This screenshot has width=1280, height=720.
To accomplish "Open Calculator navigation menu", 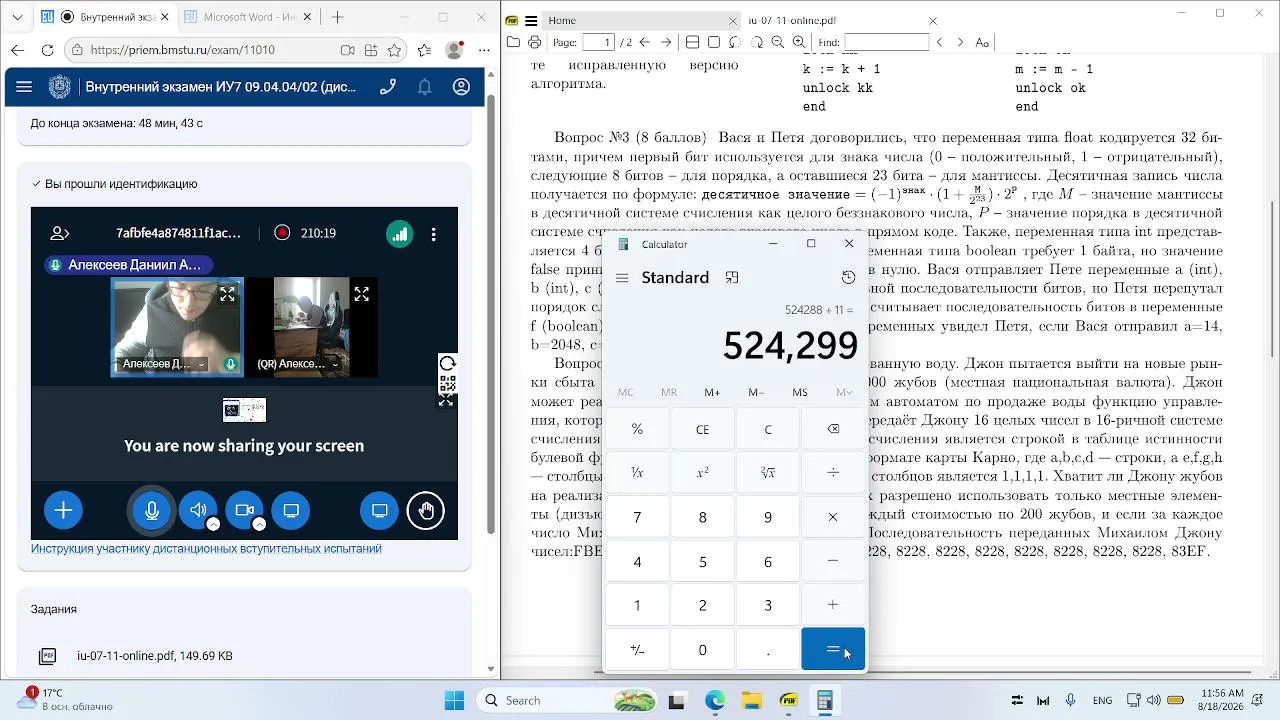I will pyautogui.click(x=622, y=278).
